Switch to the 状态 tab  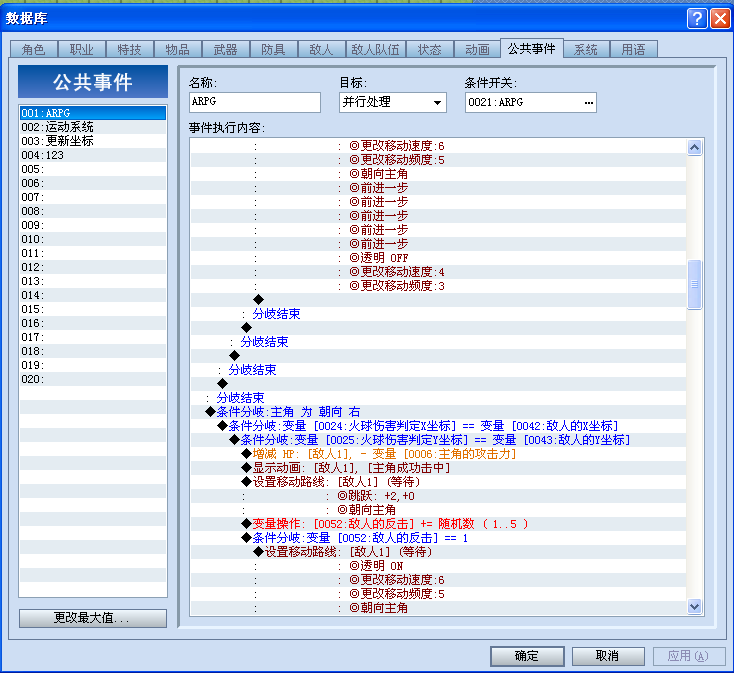430,49
